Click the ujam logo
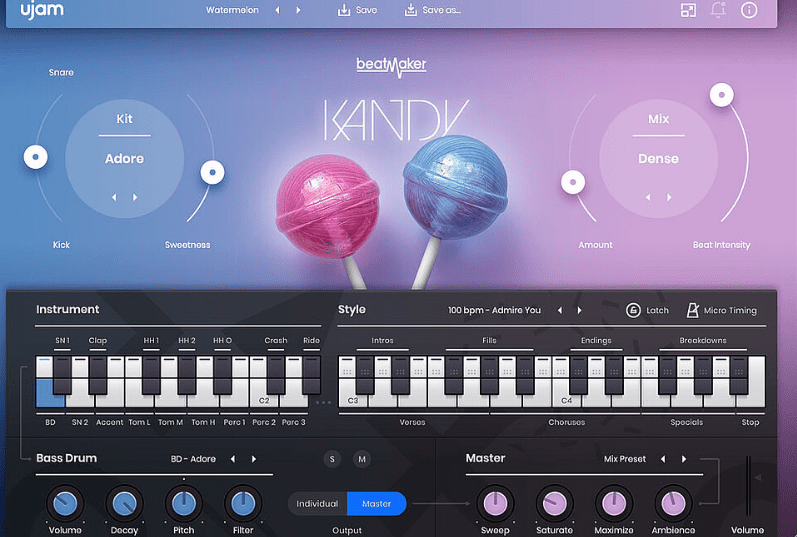Screen dimensions: 797x537 tap(42, 10)
